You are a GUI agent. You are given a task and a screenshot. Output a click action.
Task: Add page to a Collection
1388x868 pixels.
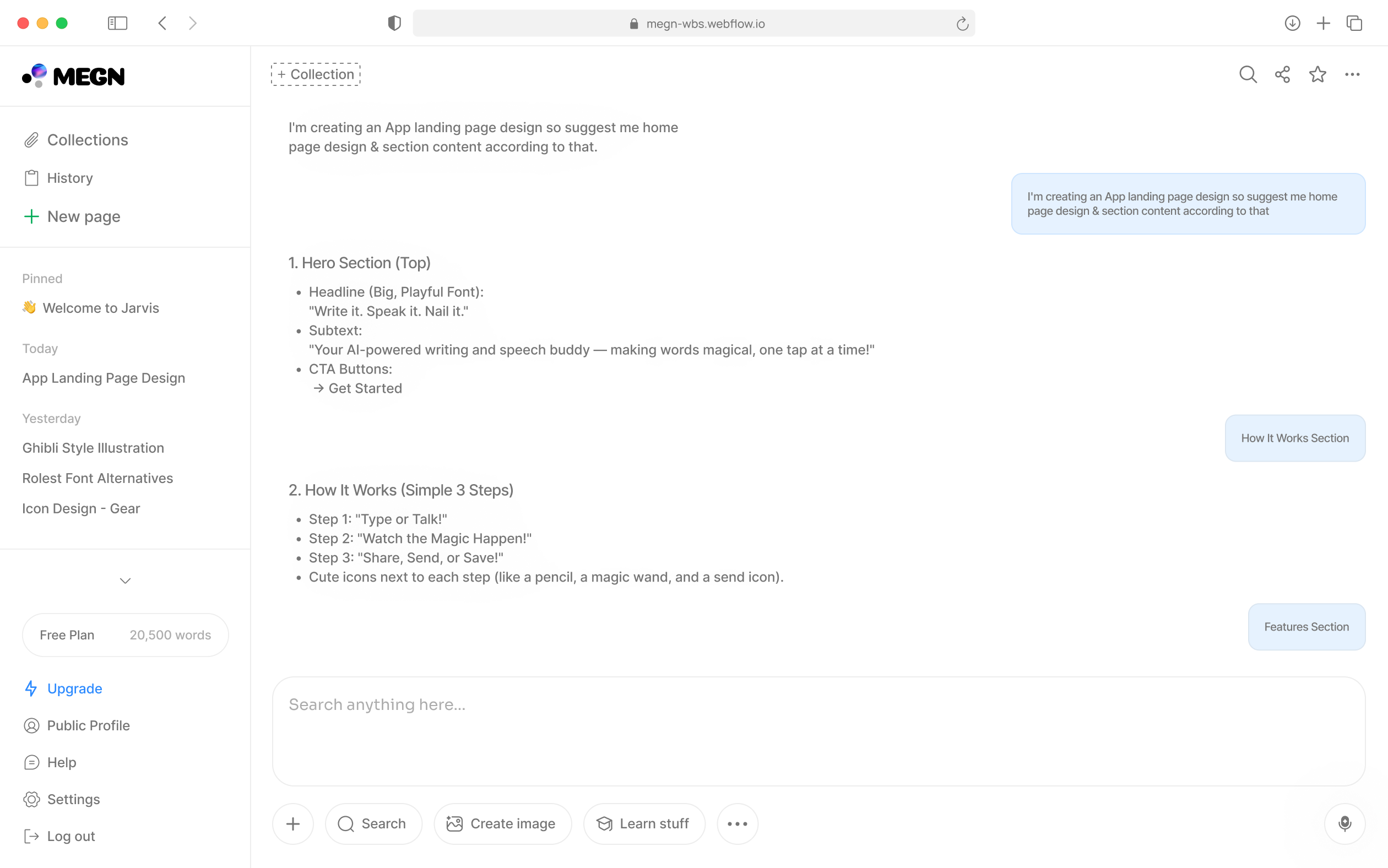point(316,74)
